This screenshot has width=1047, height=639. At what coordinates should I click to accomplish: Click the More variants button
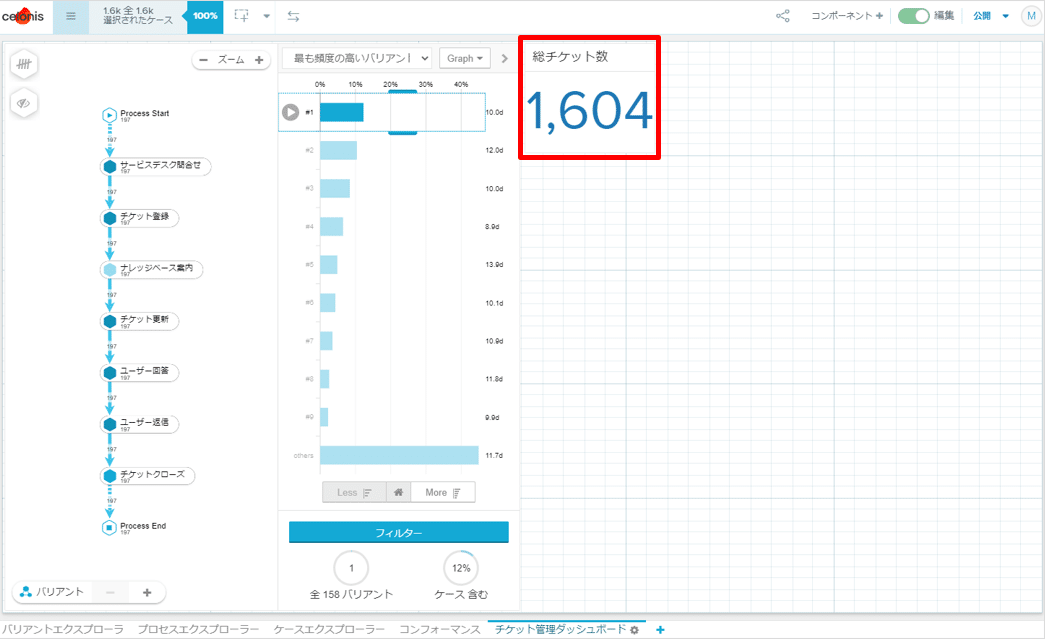(x=443, y=492)
